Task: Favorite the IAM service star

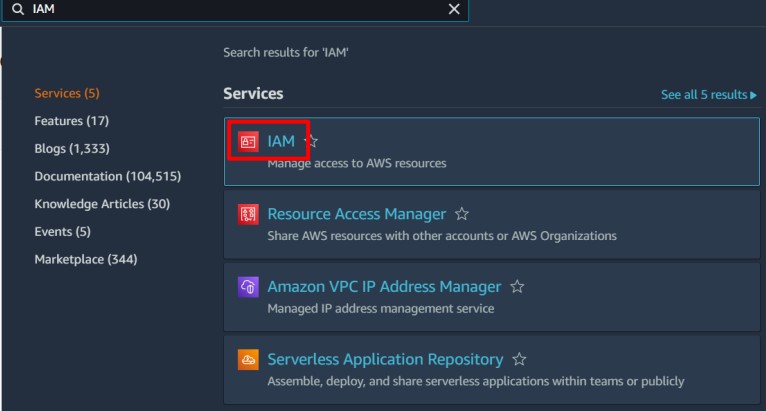Action: point(311,141)
